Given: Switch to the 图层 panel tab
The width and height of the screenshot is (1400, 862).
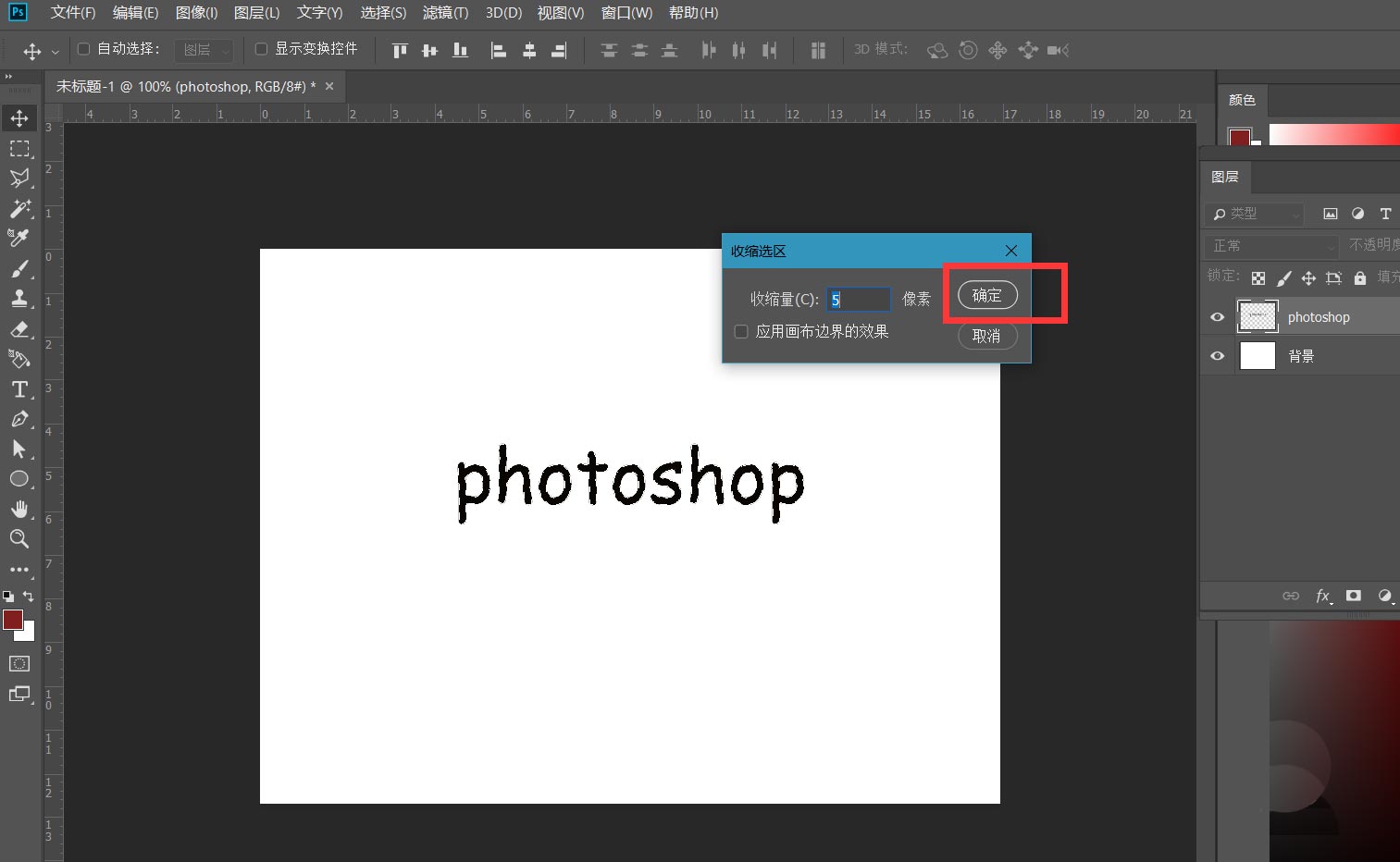Looking at the screenshot, I should click(x=1224, y=177).
